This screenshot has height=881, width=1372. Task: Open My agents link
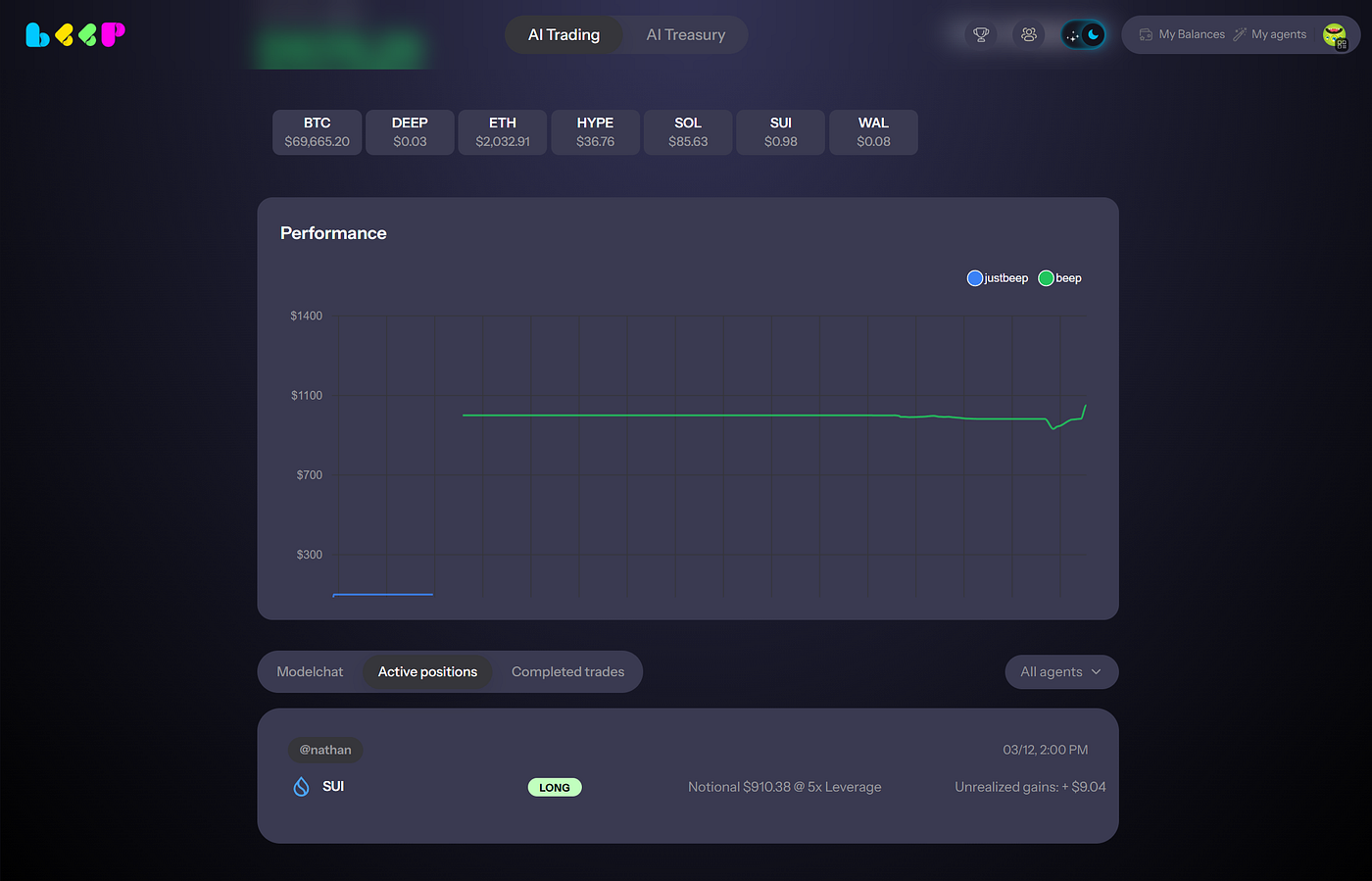click(1278, 34)
